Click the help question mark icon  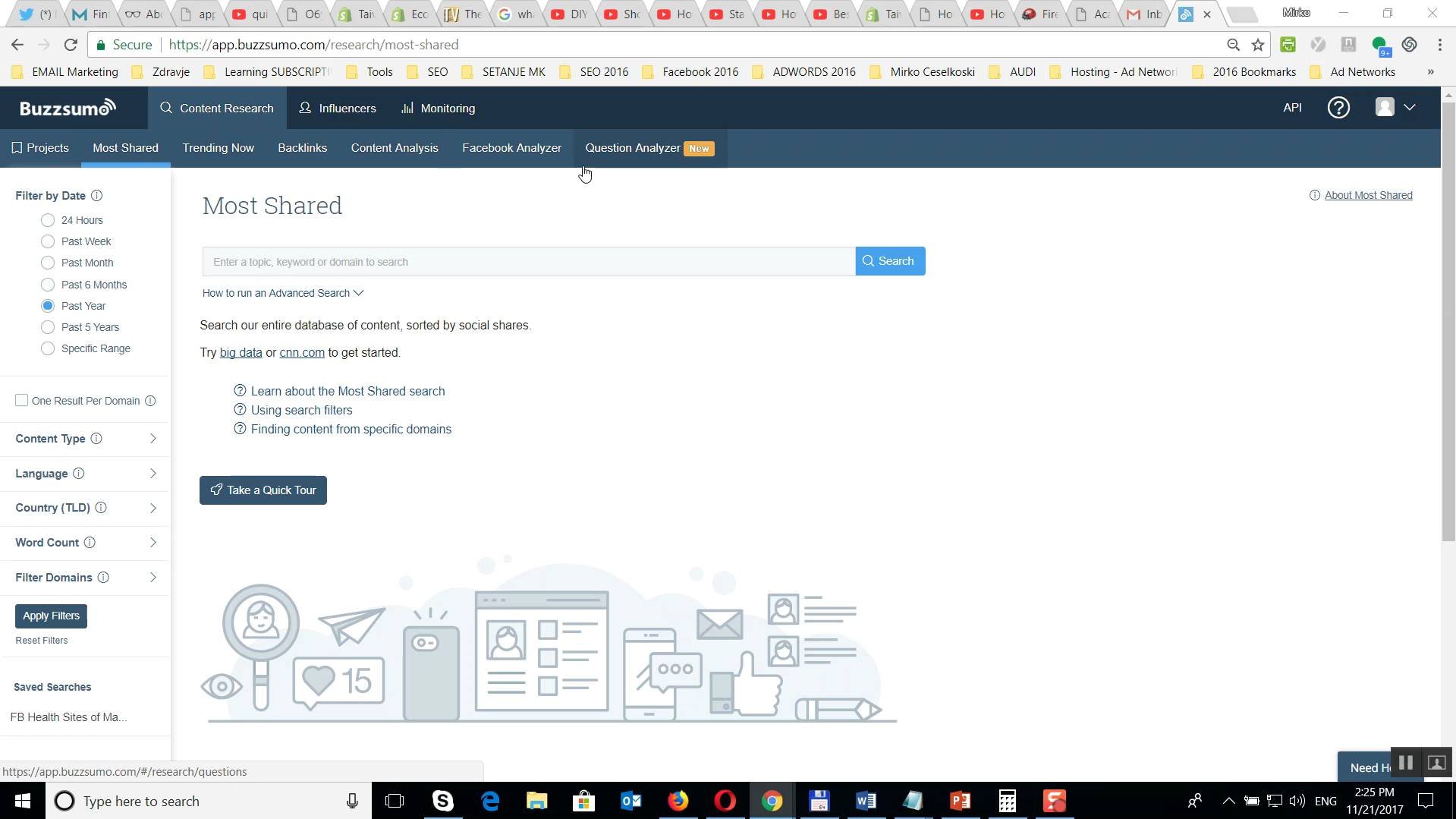(x=1338, y=107)
